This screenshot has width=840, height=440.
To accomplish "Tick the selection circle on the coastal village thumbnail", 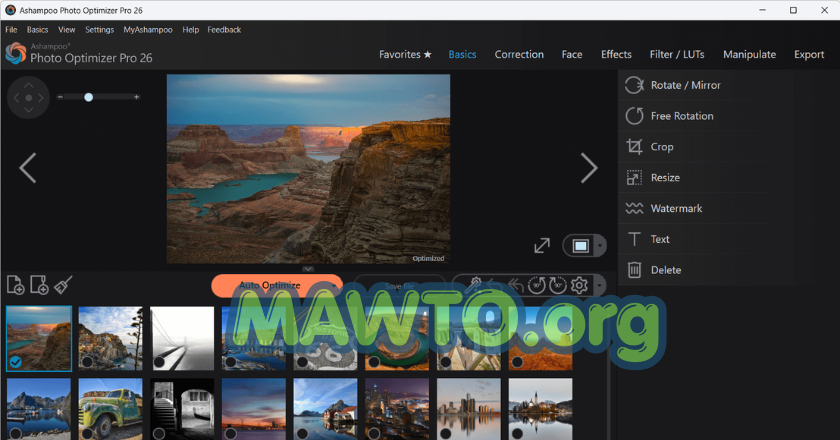I will pos(87,362).
